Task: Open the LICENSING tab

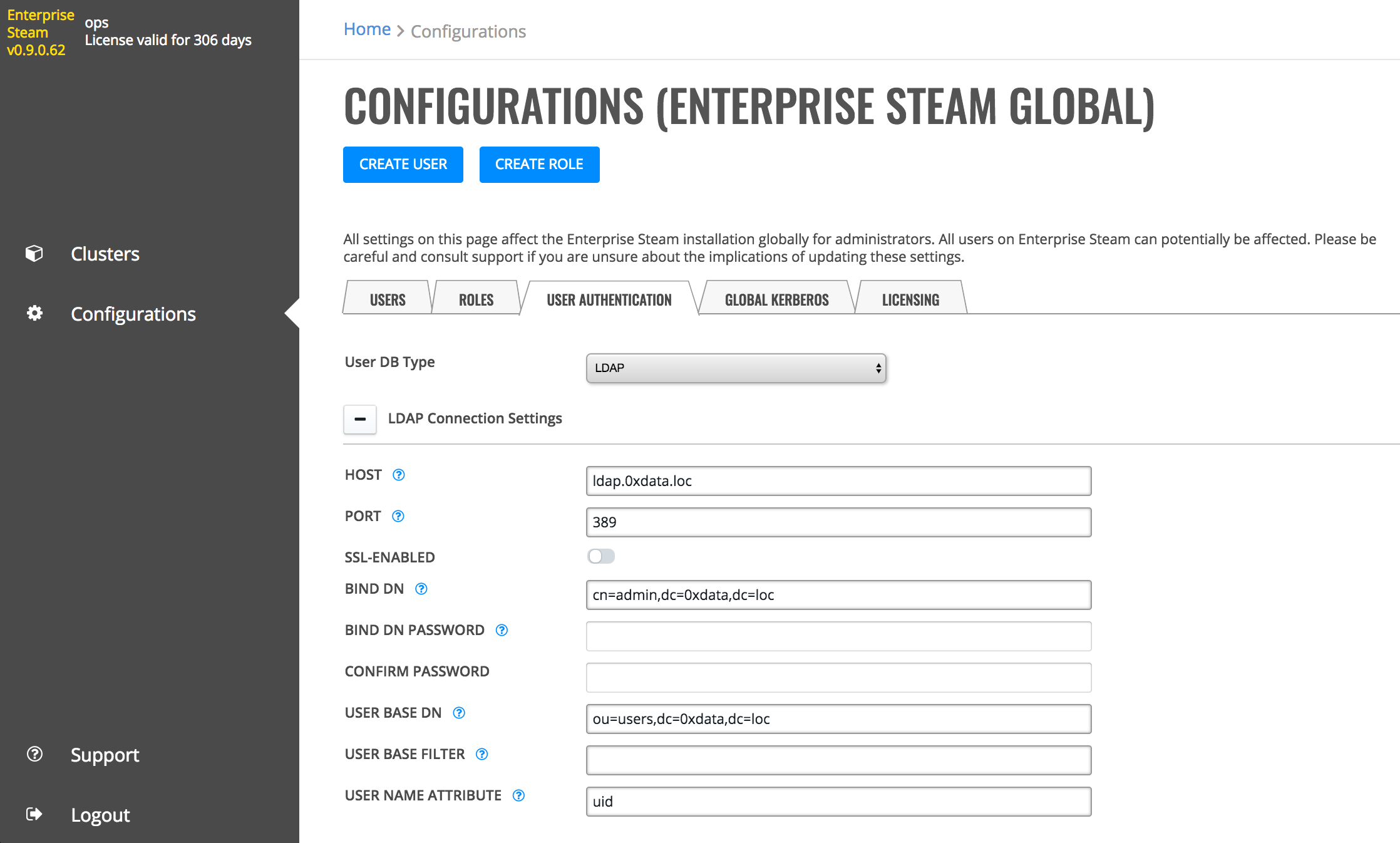Action: click(x=910, y=299)
